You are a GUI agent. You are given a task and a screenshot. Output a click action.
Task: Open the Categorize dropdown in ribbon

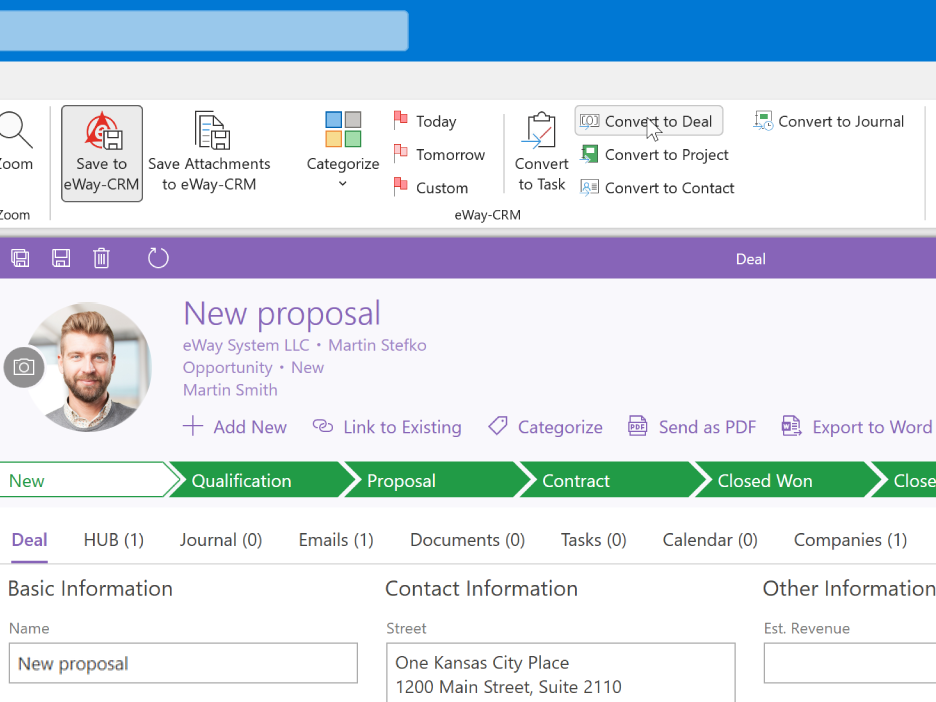click(343, 151)
